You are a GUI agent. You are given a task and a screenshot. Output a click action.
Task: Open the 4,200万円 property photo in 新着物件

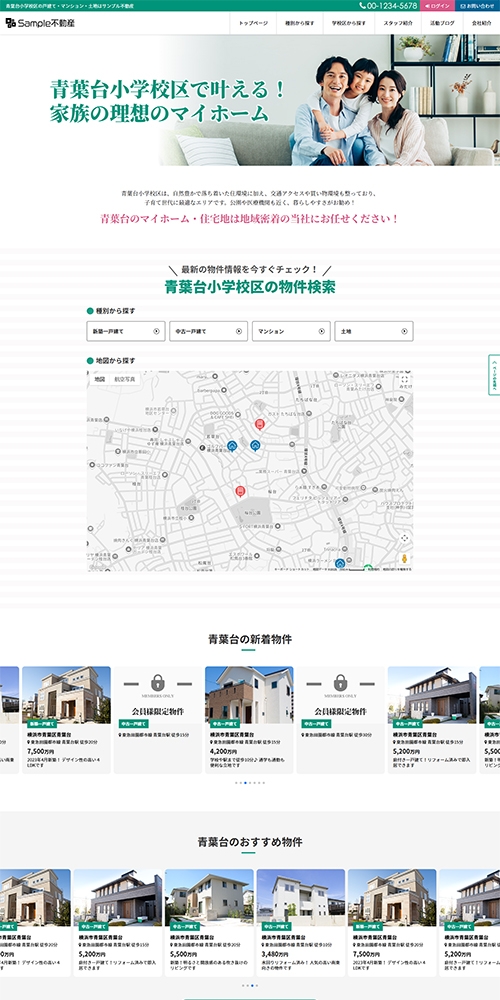249,695
